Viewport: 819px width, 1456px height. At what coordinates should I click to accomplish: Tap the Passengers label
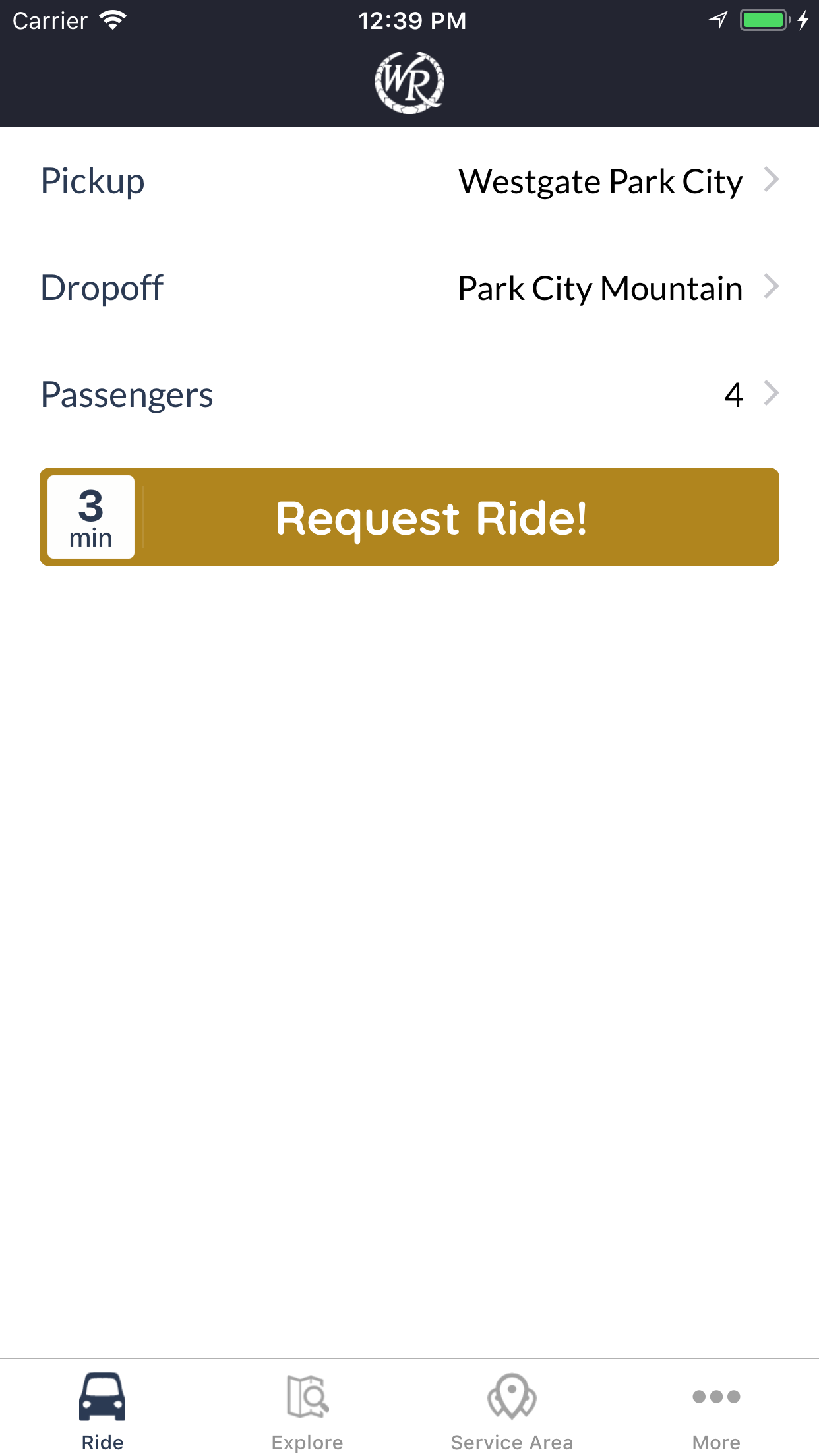coord(127,395)
